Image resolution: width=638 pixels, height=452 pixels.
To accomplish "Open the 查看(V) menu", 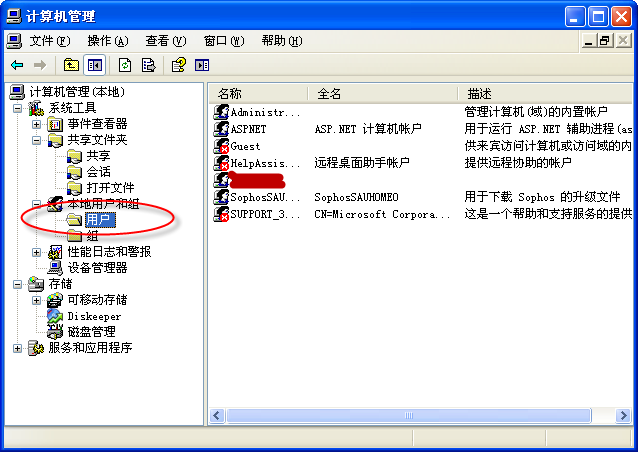I will (x=166, y=41).
